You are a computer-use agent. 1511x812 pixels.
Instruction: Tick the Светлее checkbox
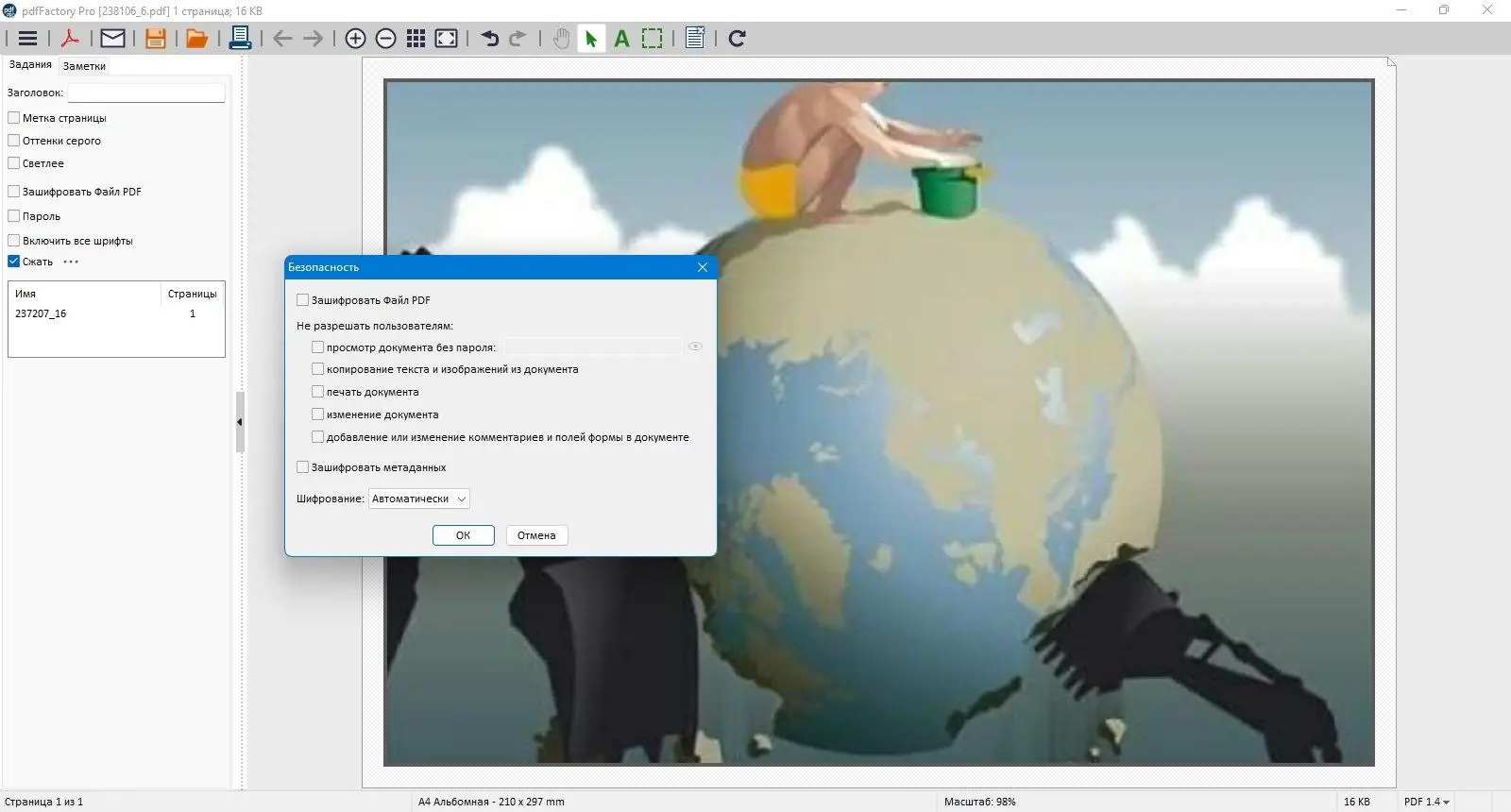coord(14,163)
